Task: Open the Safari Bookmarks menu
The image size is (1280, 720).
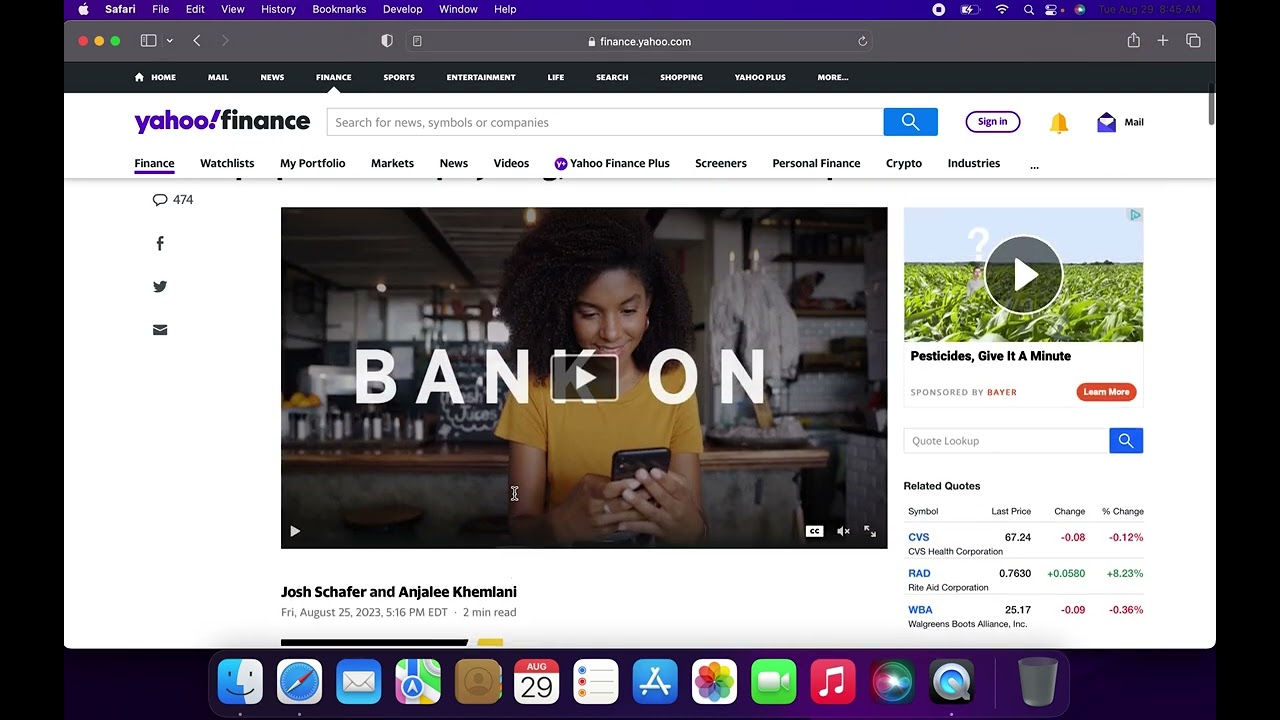Action: point(339,9)
